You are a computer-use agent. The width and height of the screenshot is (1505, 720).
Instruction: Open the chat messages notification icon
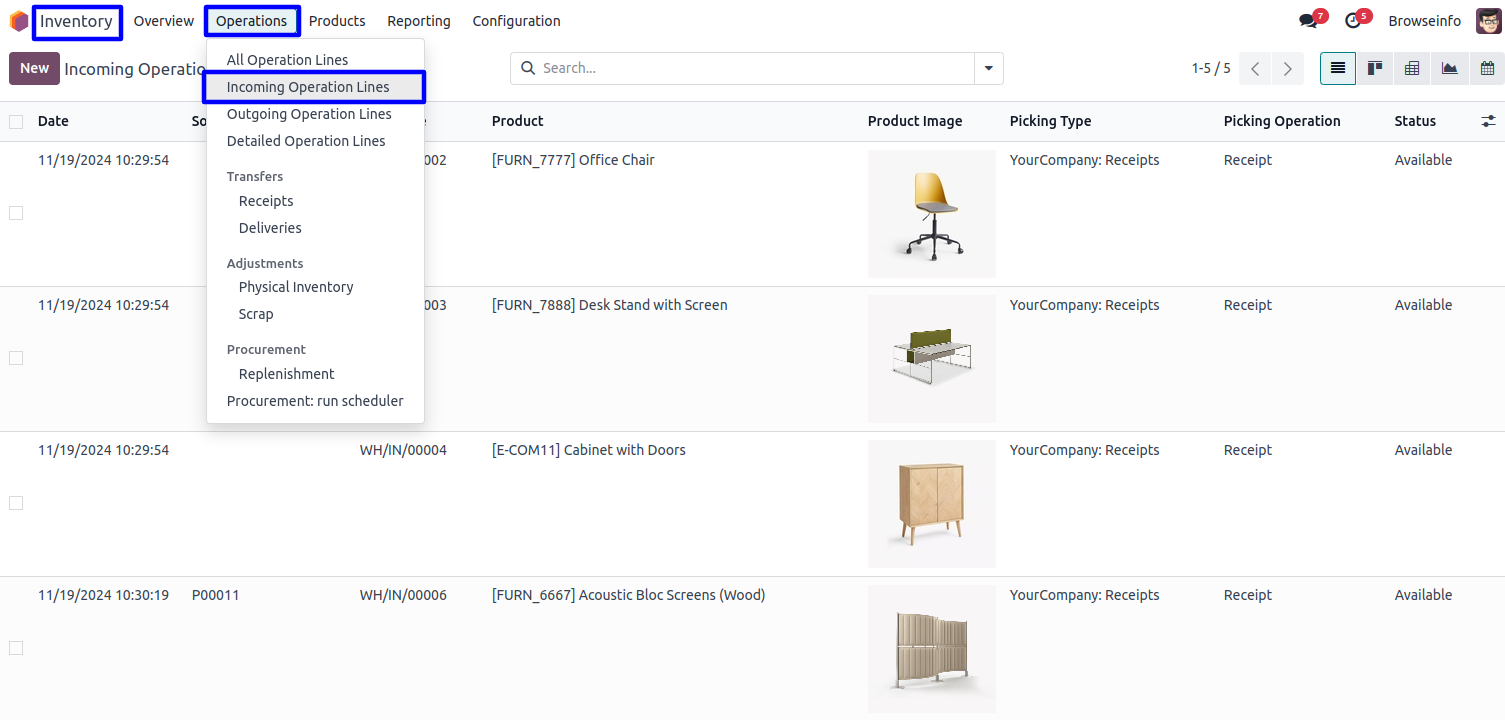pos(1308,21)
